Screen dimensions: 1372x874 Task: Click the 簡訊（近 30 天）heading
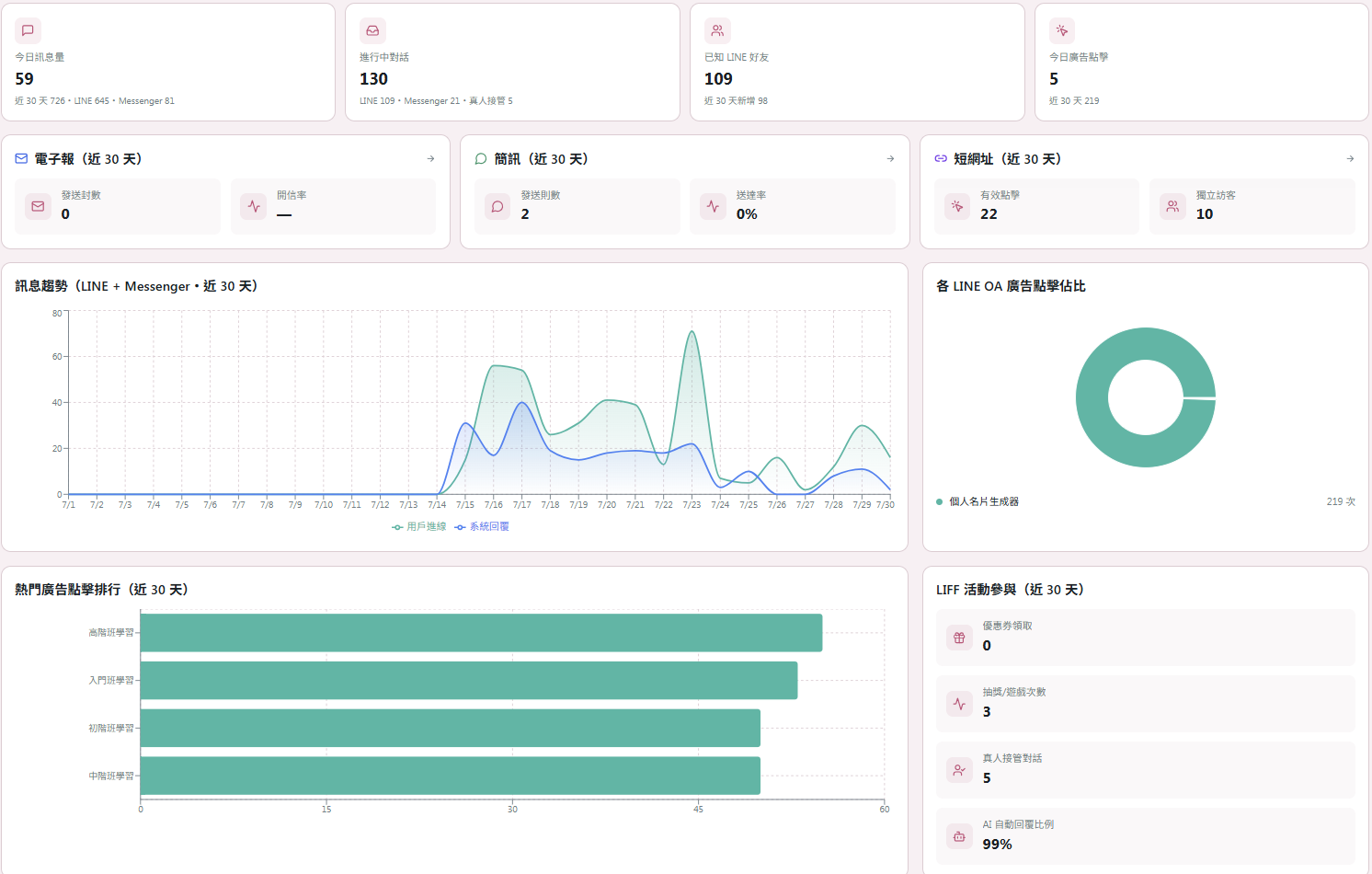[x=542, y=159]
